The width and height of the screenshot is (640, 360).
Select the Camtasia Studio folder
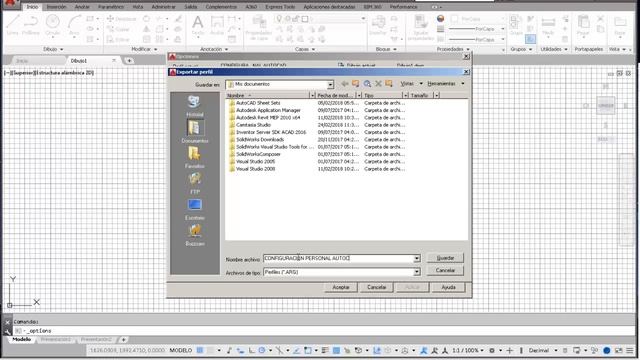pos(249,125)
